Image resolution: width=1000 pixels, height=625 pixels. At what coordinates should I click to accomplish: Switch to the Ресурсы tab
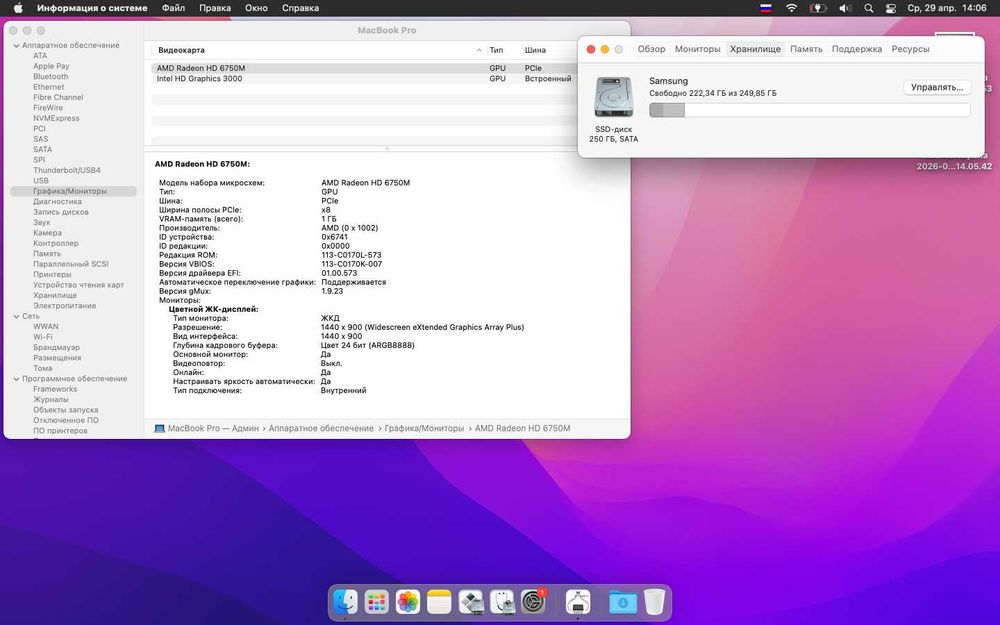tap(910, 49)
